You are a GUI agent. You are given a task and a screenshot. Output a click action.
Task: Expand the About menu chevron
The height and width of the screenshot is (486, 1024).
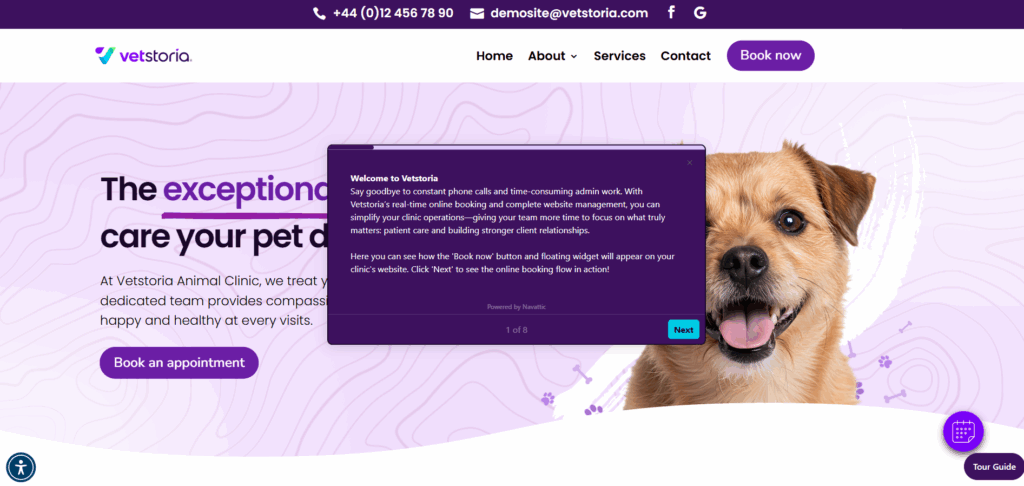coord(574,57)
